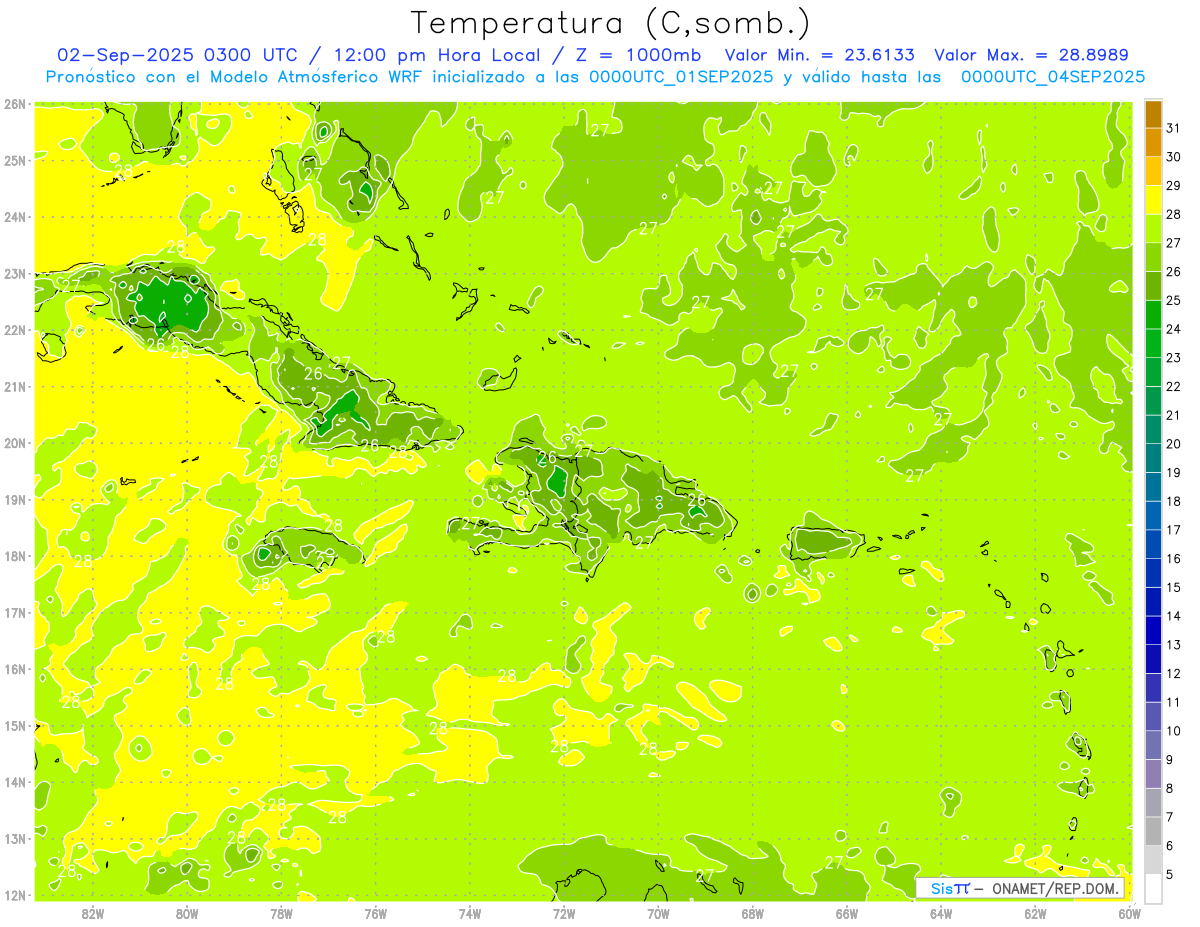Click the 17N latitude axis label
This screenshot has width=1200, height=927.
14,612
